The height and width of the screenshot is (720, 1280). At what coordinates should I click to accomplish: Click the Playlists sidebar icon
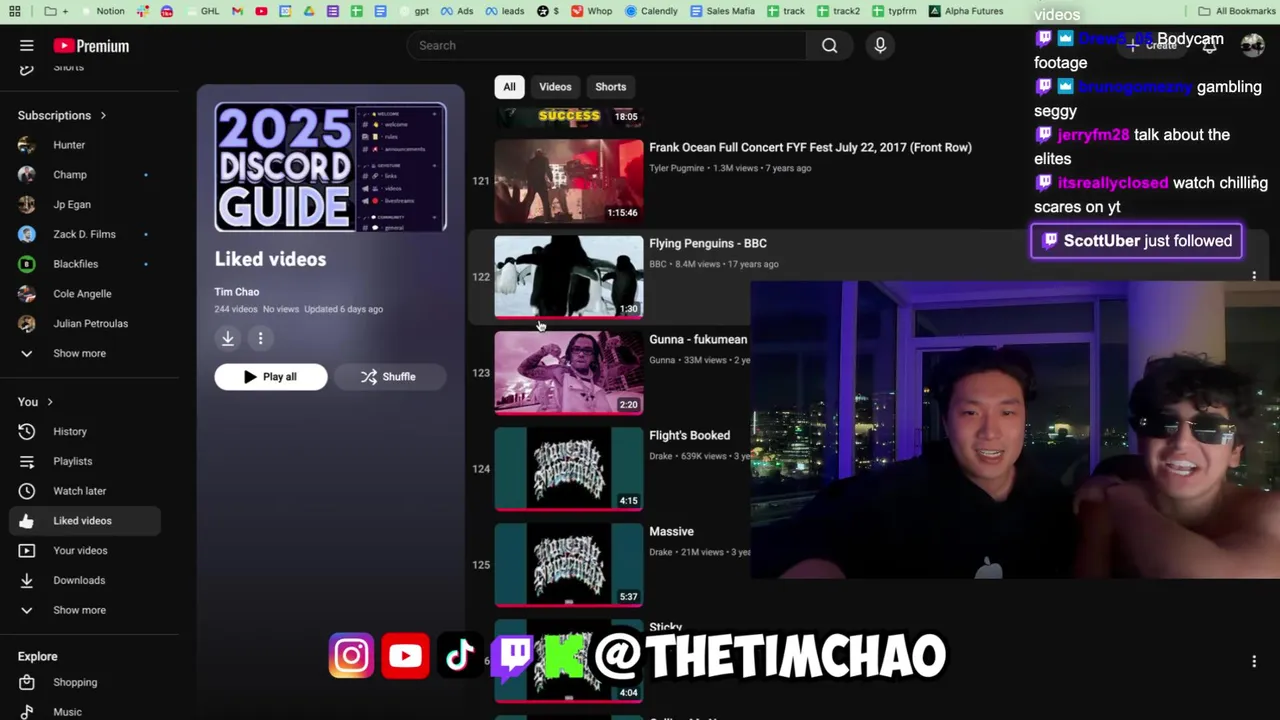pos(27,461)
